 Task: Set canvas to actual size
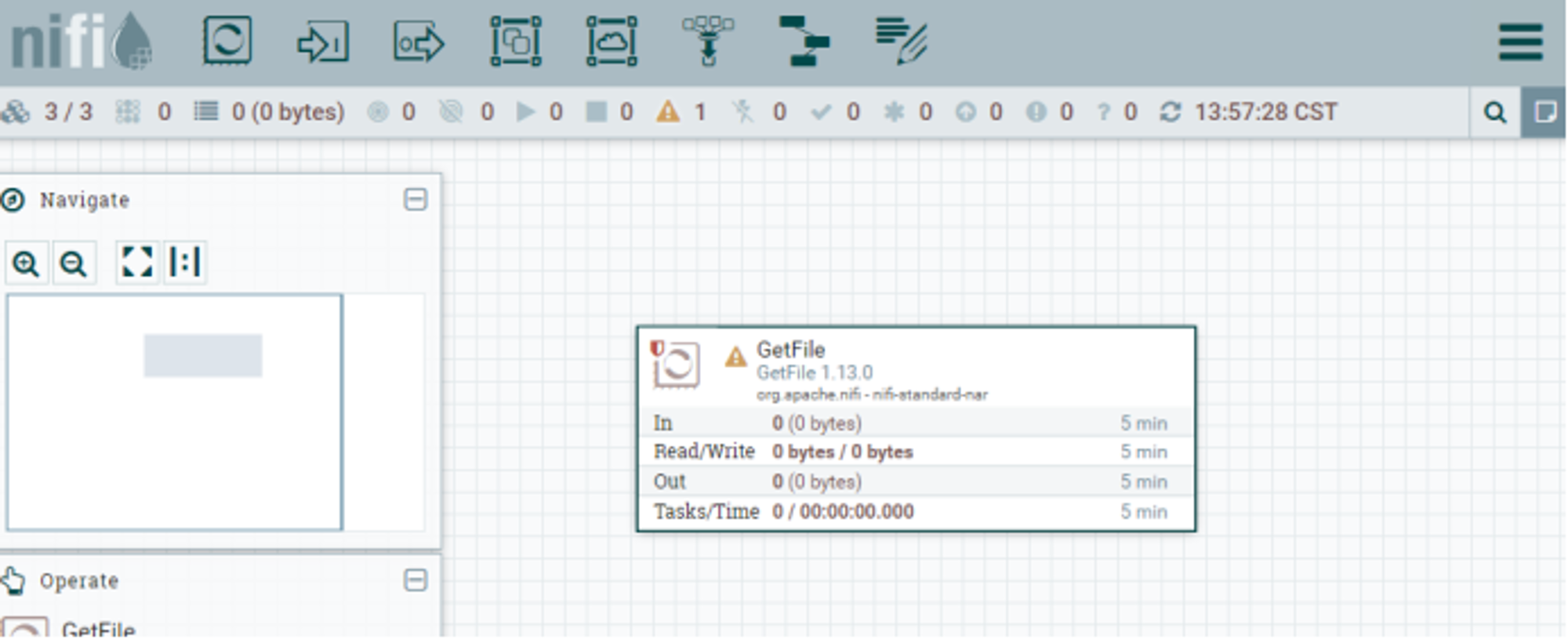click(185, 262)
